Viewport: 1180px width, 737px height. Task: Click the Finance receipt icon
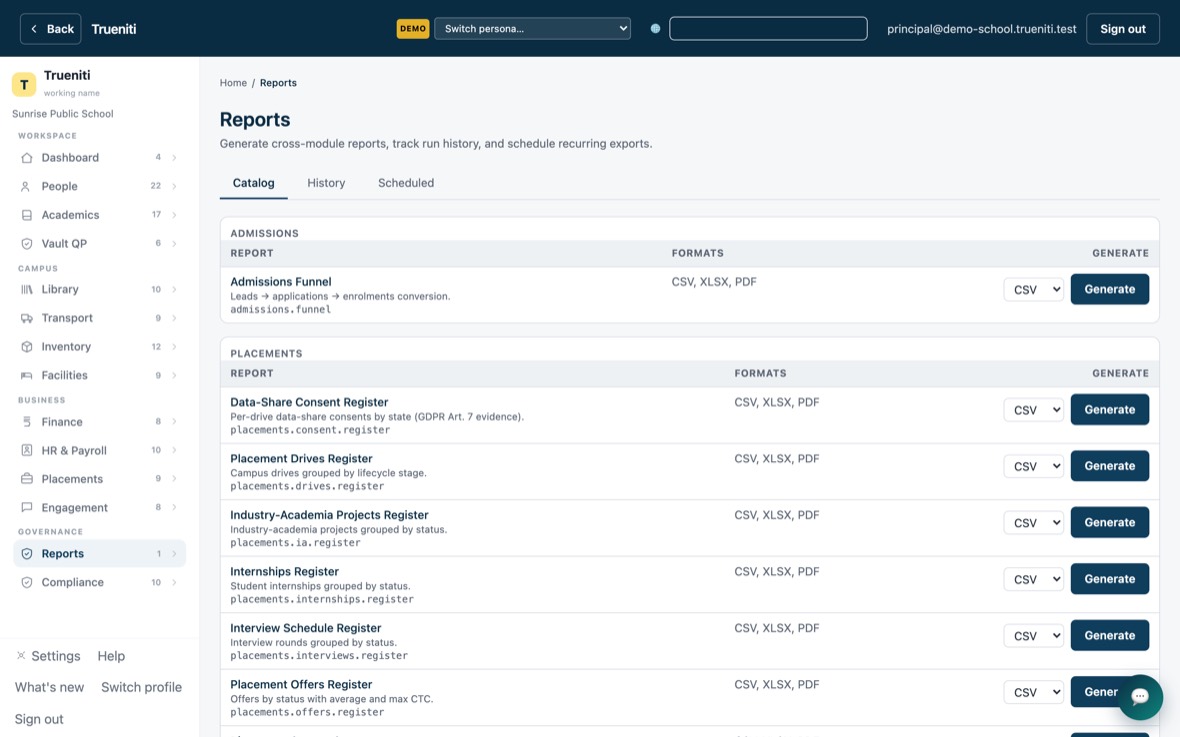pyautogui.click(x=26, y=422)
